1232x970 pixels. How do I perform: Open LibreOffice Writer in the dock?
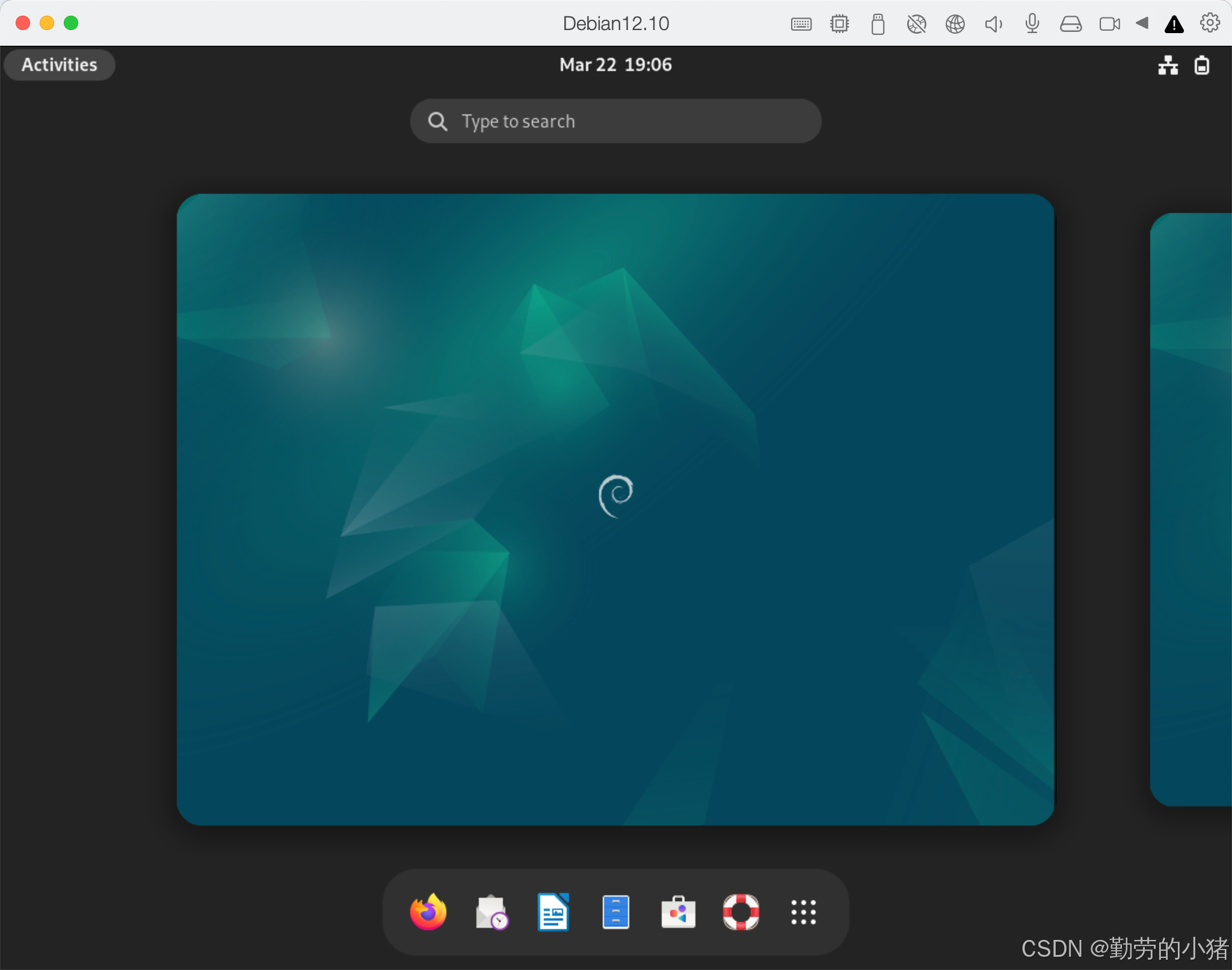553,912
